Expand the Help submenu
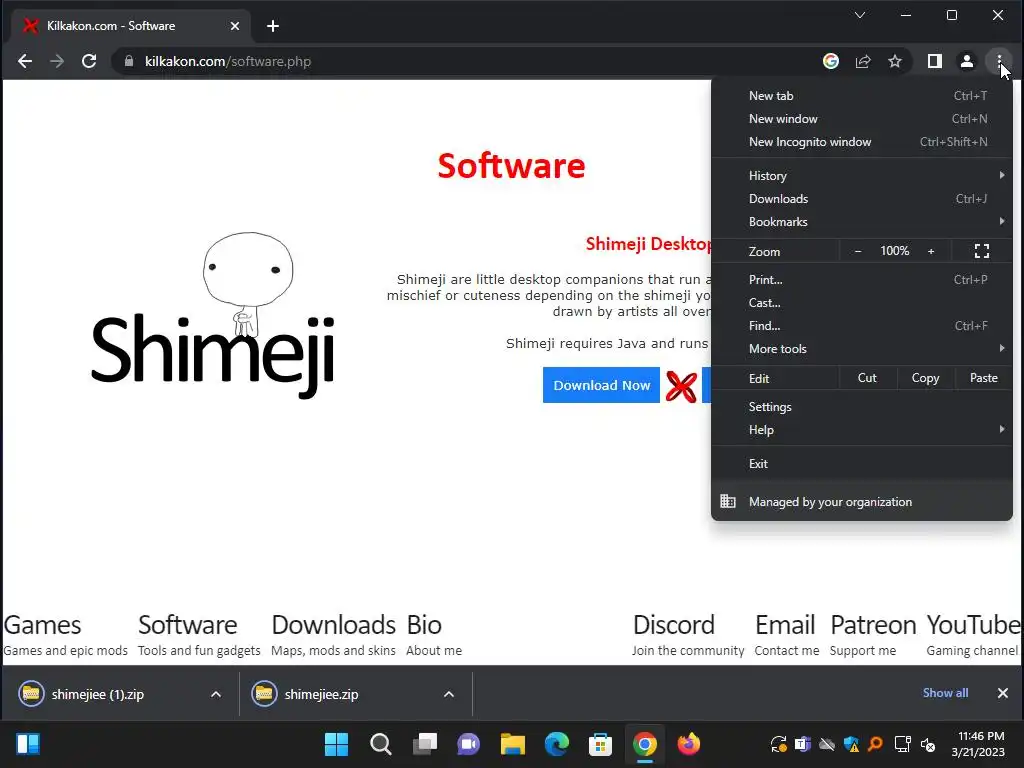The height and width of the screenshot is (768, 1024). (862, 430)
